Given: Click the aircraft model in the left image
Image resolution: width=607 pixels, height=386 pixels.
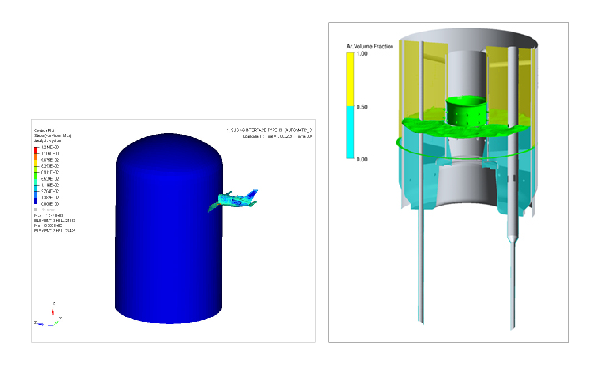Looking at the screenshot, I should click(233, 200).
